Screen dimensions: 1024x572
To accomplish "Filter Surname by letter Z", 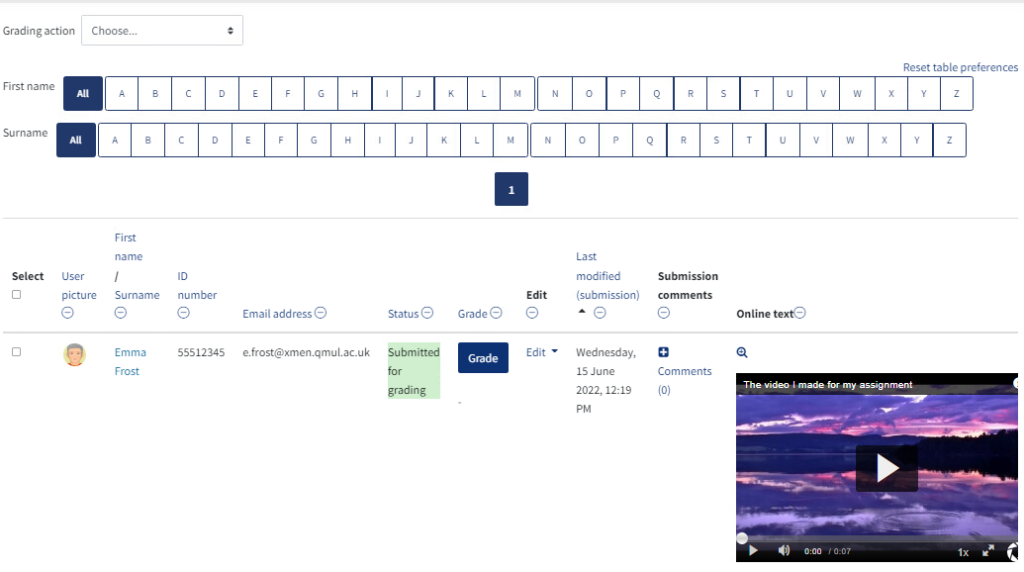I will pos(949,140).
